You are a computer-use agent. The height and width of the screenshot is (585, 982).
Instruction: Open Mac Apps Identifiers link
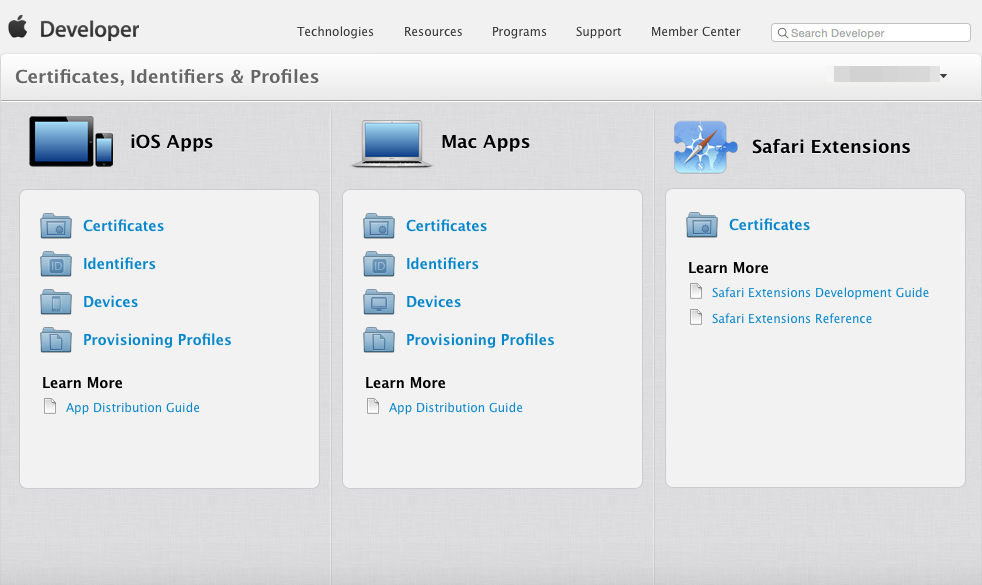pyautogui.click(x=442, y=264)
